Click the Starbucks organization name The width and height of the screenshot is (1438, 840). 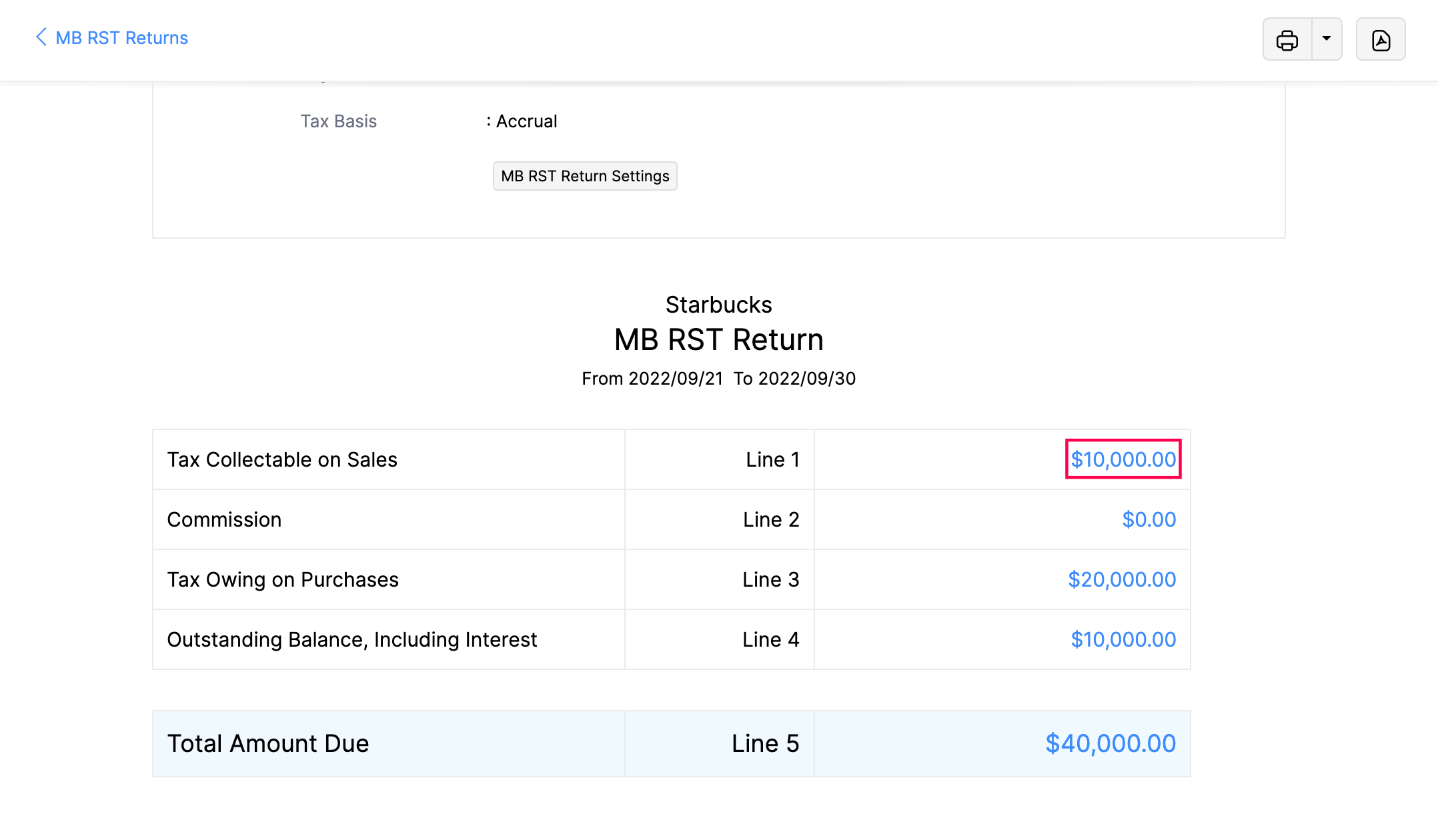pos(718,305)
